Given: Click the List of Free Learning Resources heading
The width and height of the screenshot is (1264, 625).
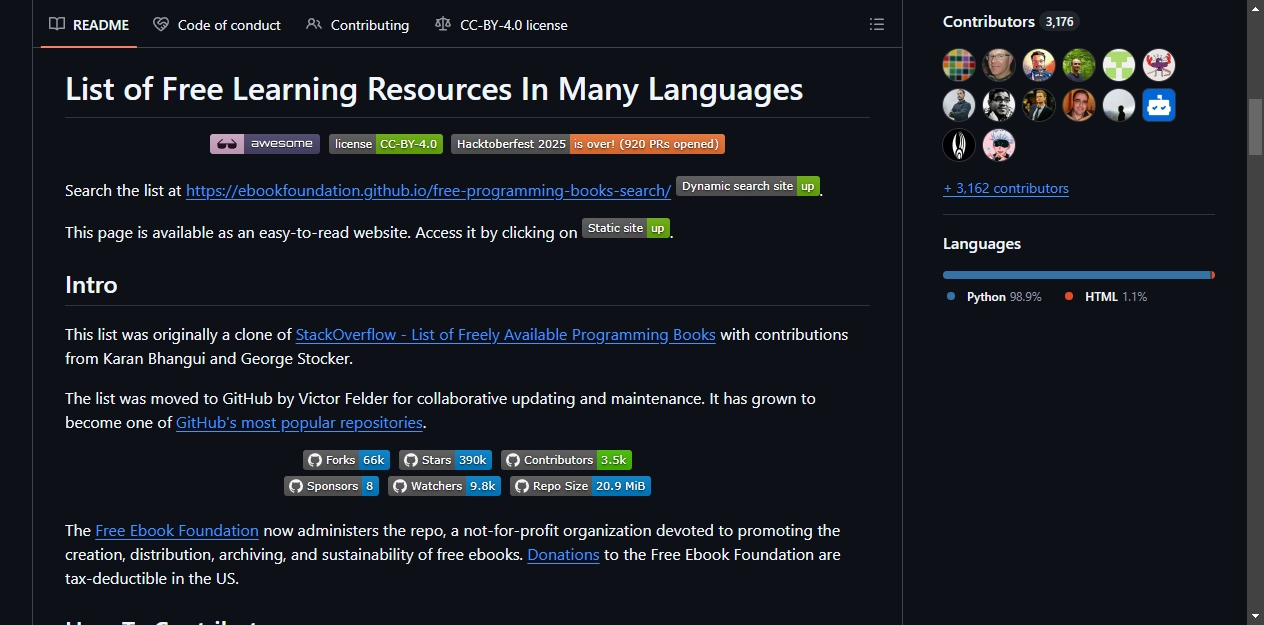Looking at the screenshot, I should pos(434,89).
